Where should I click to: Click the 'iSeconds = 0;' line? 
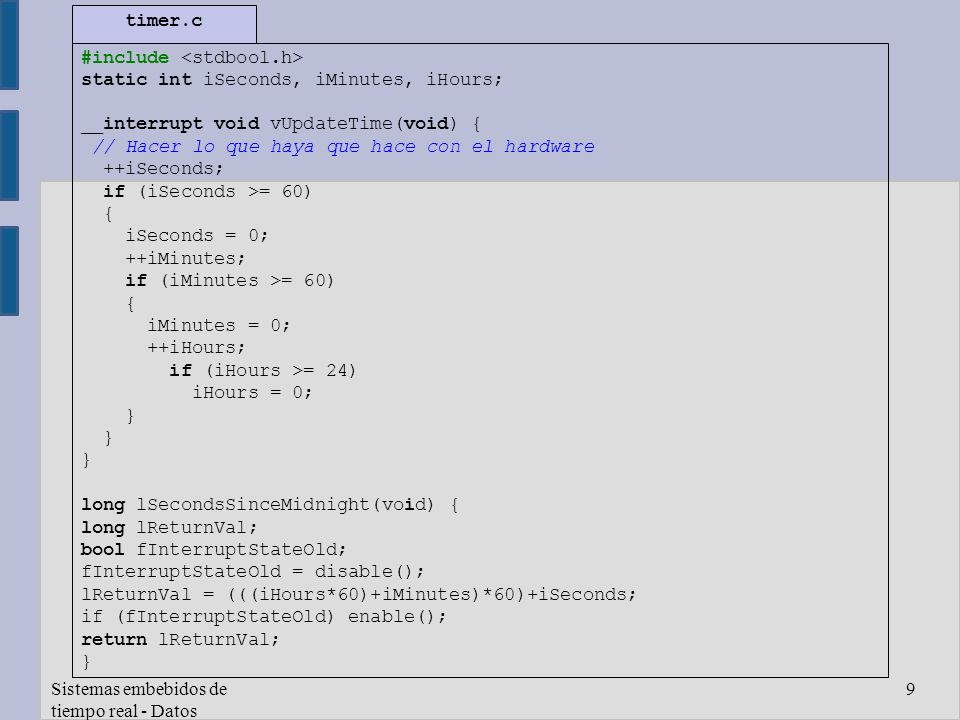click(x=197, y=236)
